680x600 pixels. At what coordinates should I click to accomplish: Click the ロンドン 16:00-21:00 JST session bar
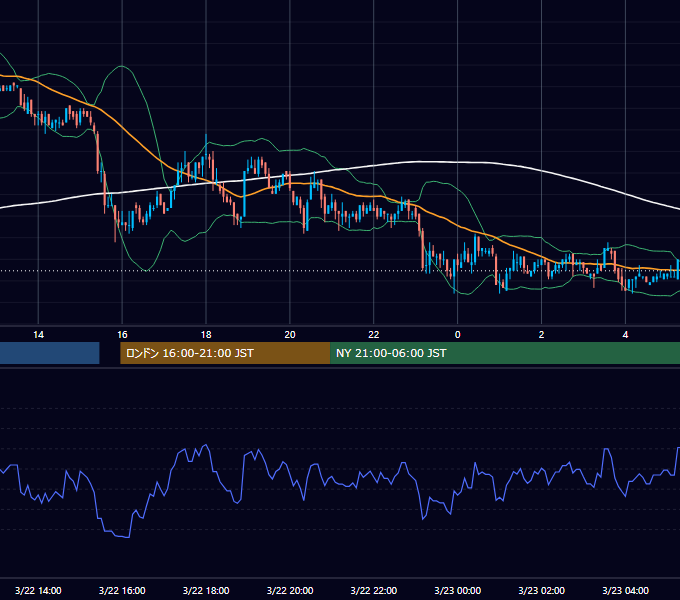[225, 353]
